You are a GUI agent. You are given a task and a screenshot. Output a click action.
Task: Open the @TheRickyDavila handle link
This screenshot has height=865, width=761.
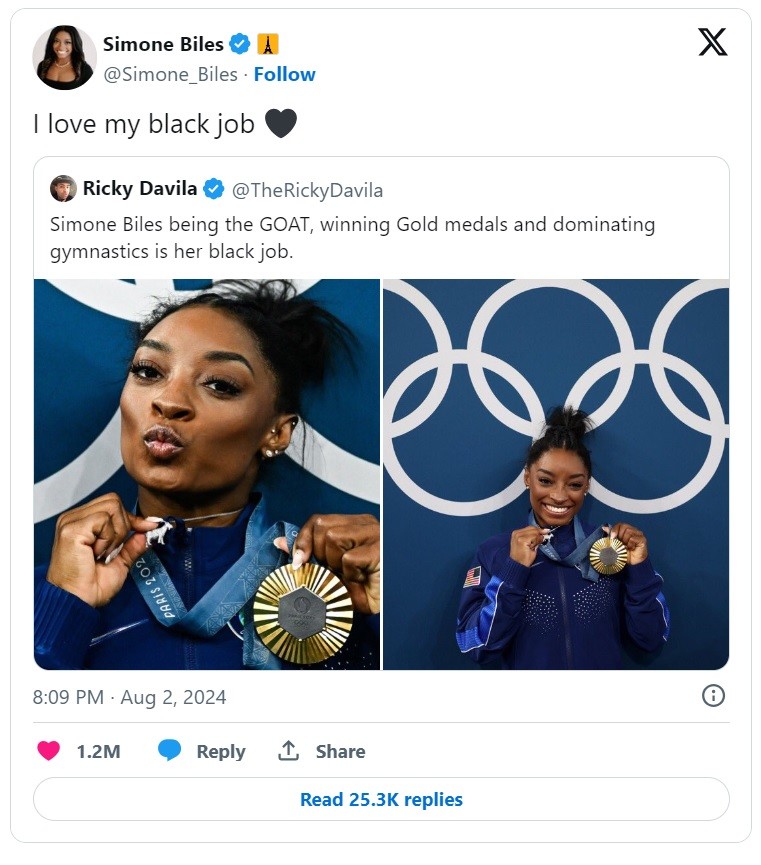(x=307, y=190)
